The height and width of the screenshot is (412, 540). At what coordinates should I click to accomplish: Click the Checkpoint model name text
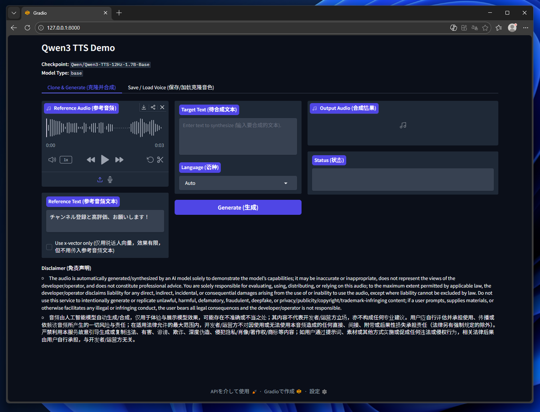[110, 64]
